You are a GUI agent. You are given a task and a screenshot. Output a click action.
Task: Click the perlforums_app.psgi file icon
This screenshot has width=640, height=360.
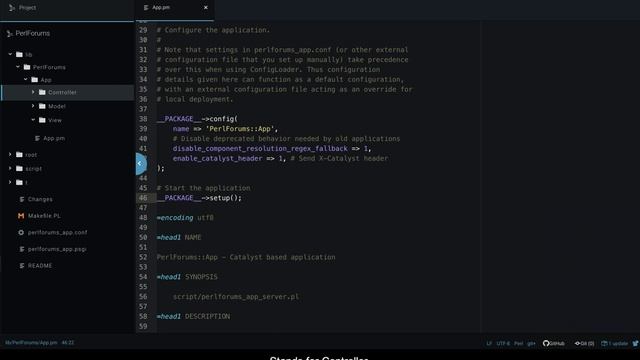pyautogui.click(x=22, y=249)
